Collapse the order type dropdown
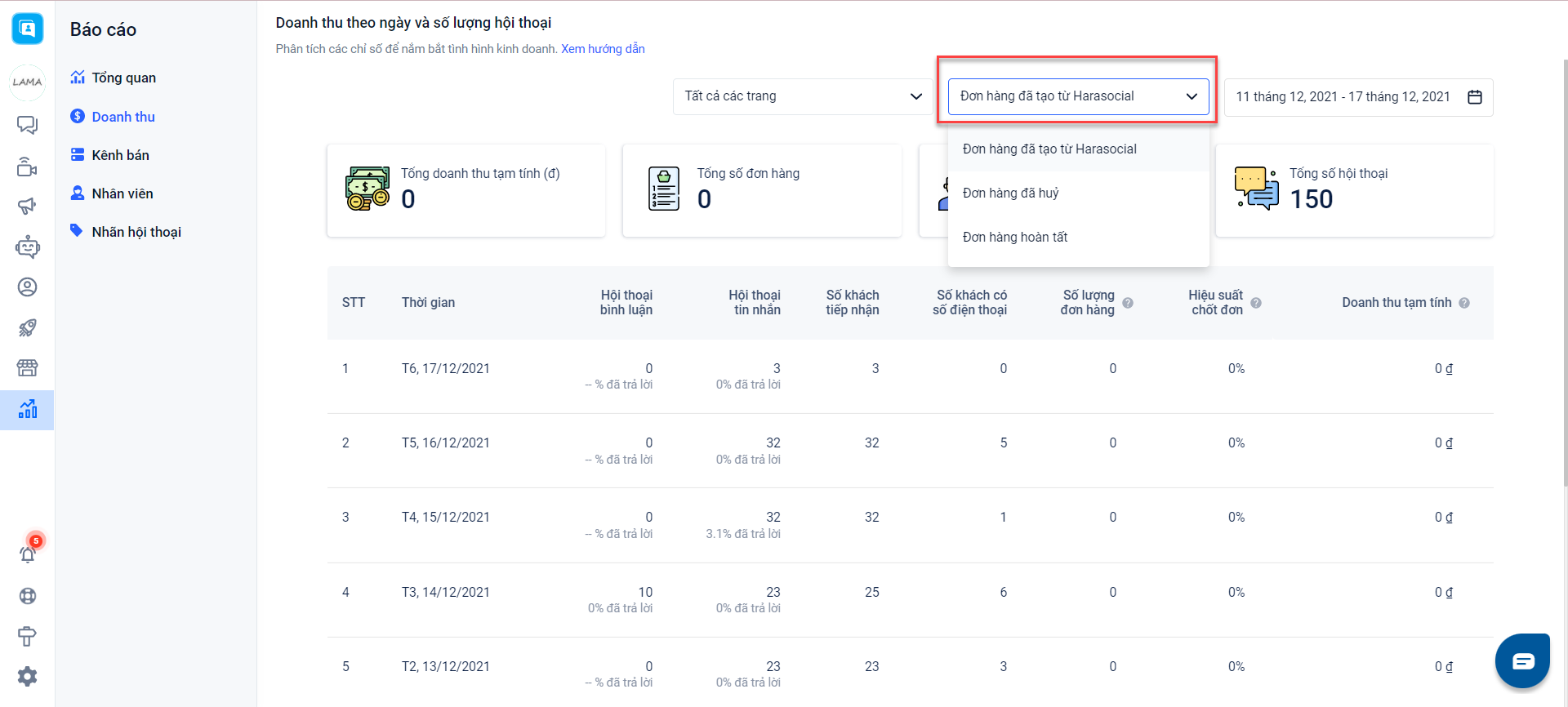Image resolution: width=1568 pixels, height=707 pixels. click(1078, 96)
